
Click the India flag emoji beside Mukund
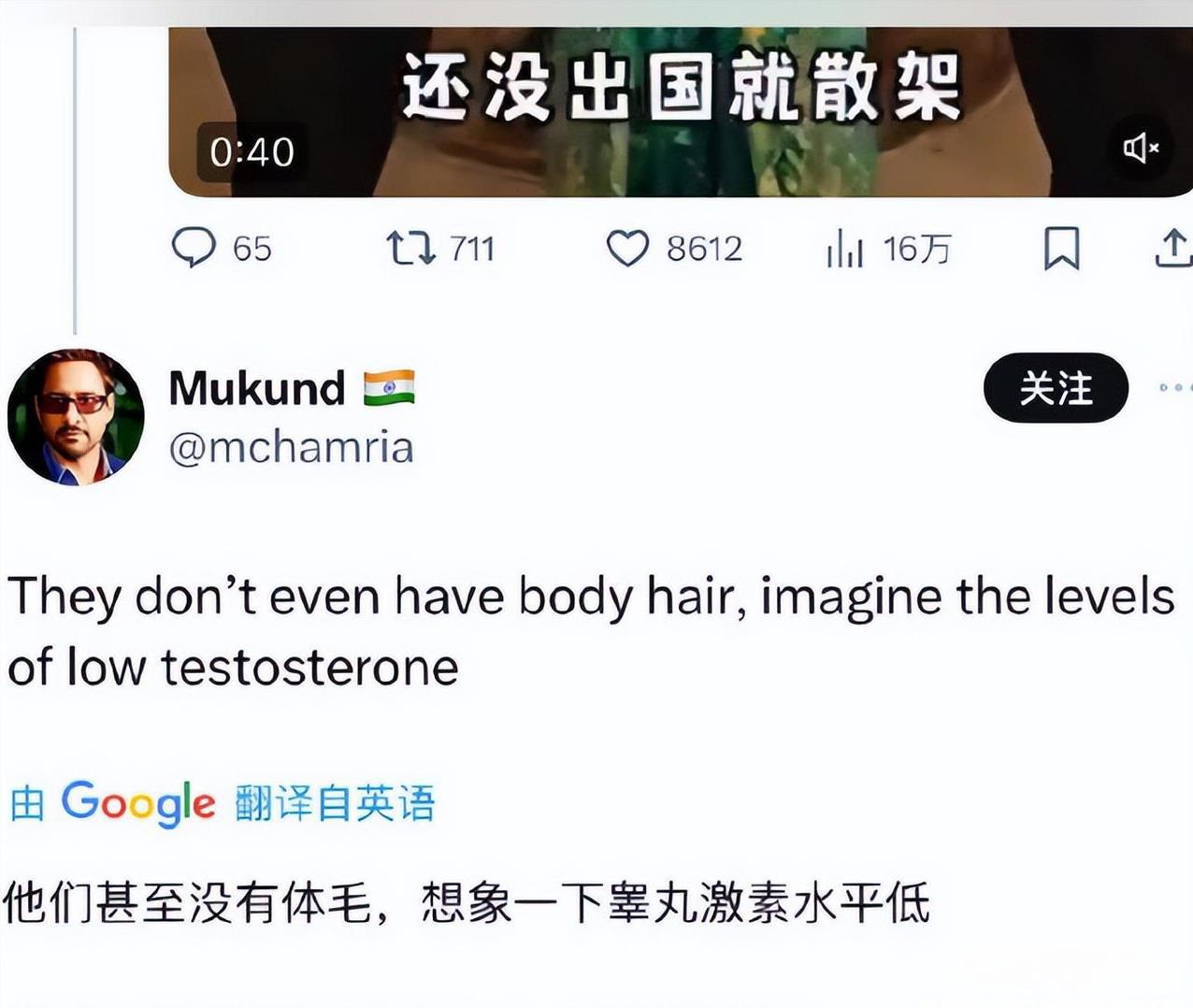pyautogui.click(x=389, y=387)
